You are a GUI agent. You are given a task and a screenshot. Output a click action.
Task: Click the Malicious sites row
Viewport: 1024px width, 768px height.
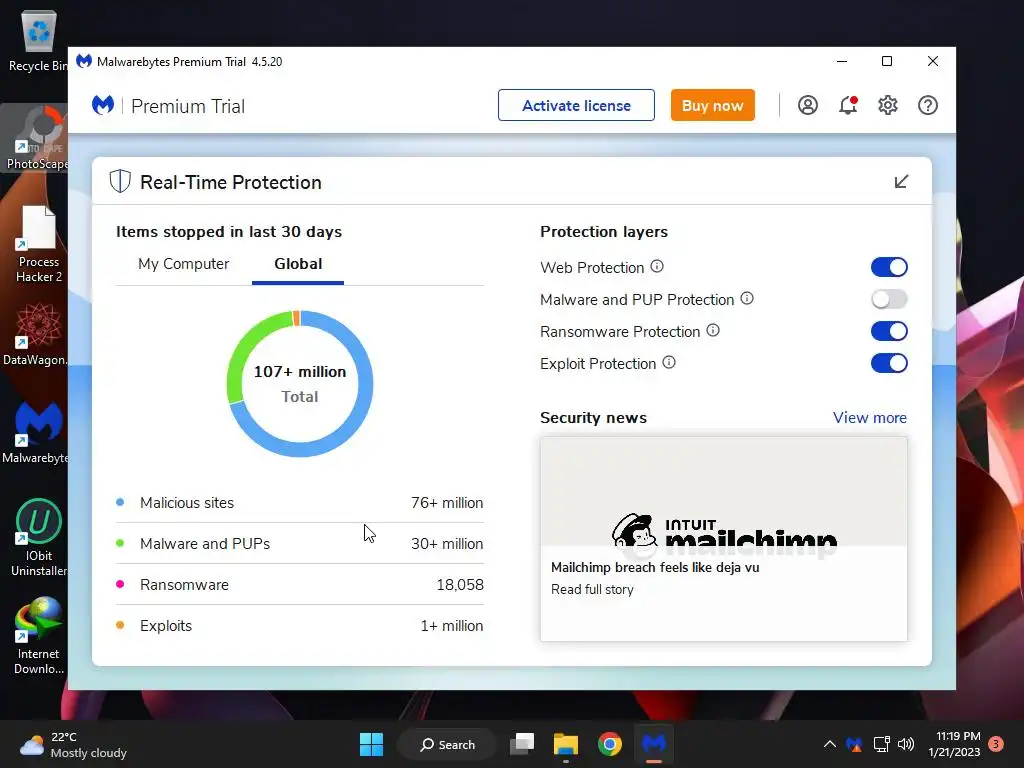click(300, 503)
